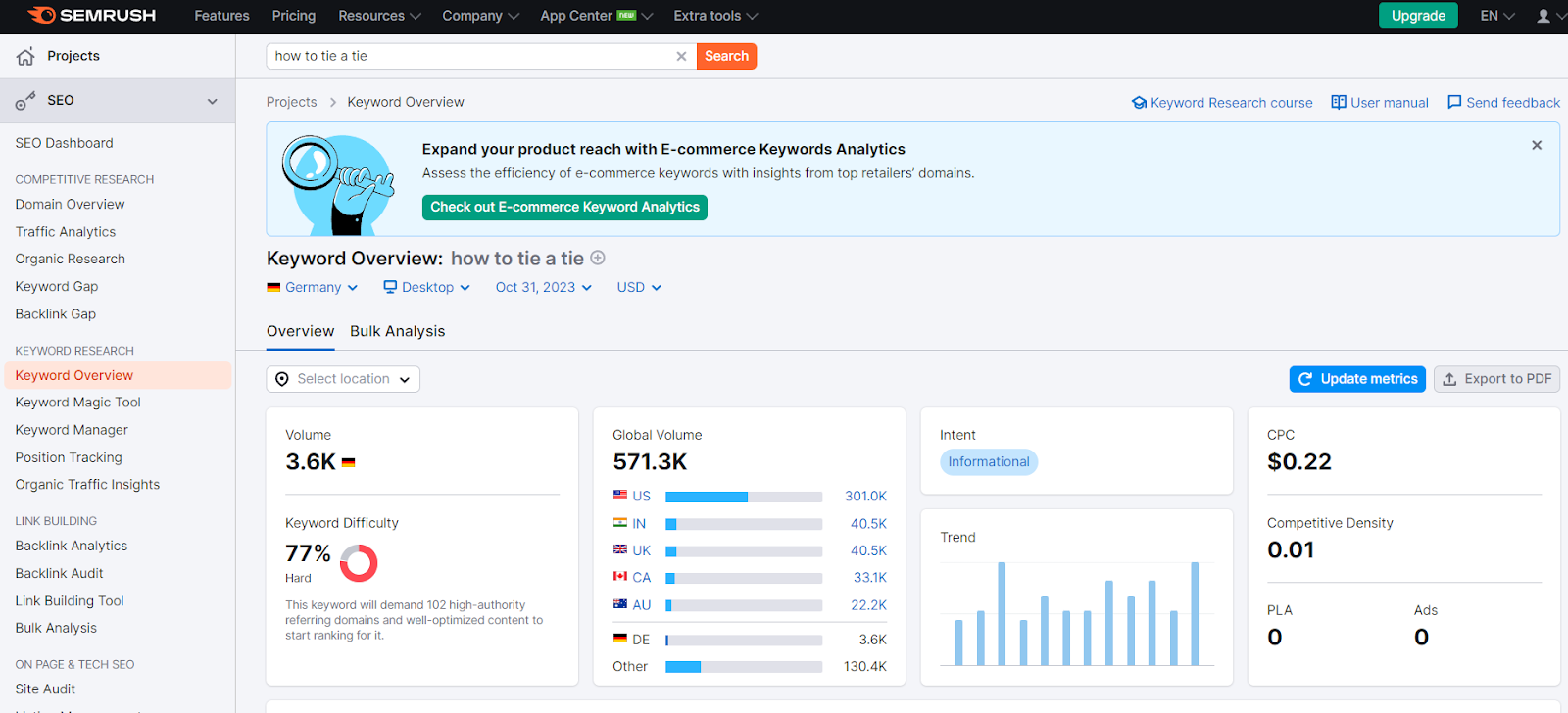Click the Other volume bar

point(744,667)
